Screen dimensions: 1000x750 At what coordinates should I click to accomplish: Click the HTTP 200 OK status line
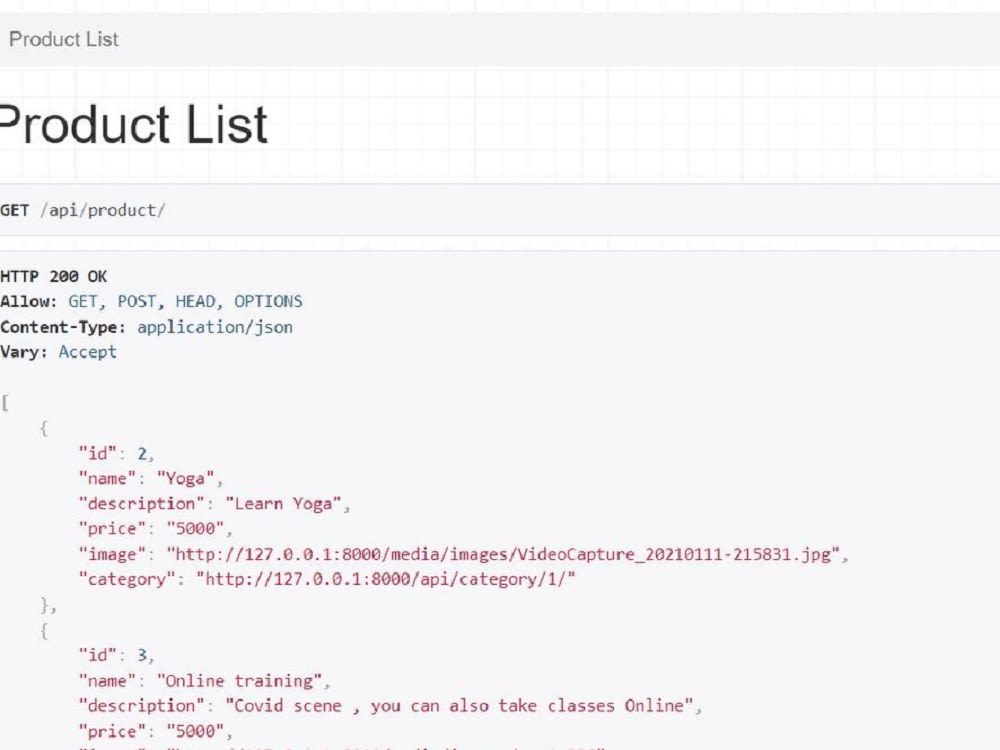pyautogui.click(x=55, y=276)
